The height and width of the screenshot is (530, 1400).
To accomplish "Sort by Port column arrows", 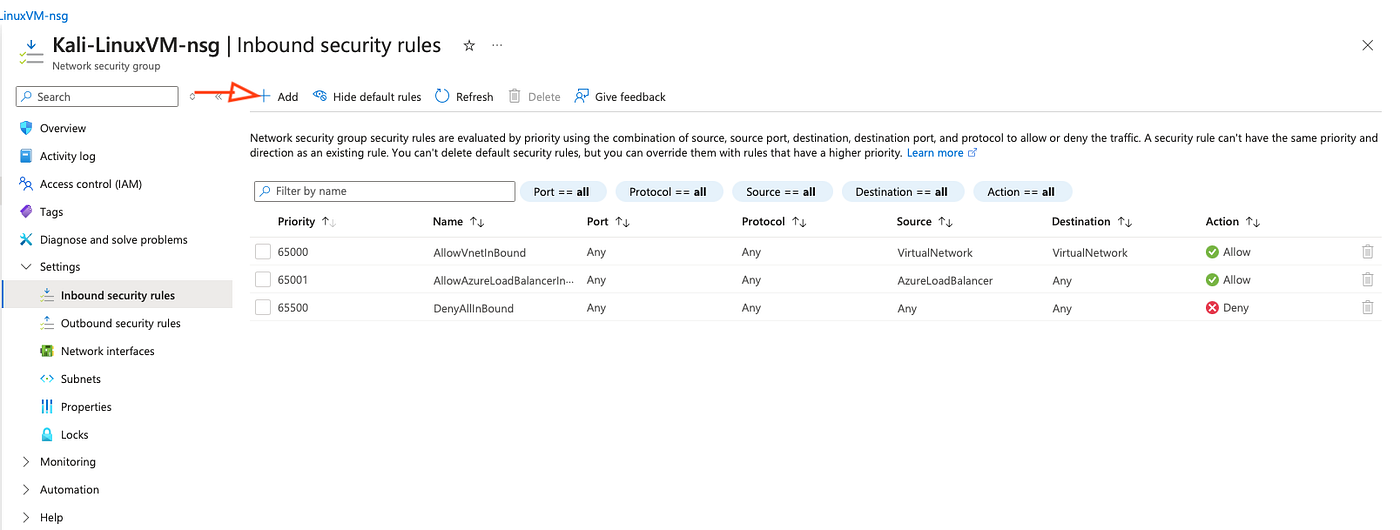I will [622, 222].
